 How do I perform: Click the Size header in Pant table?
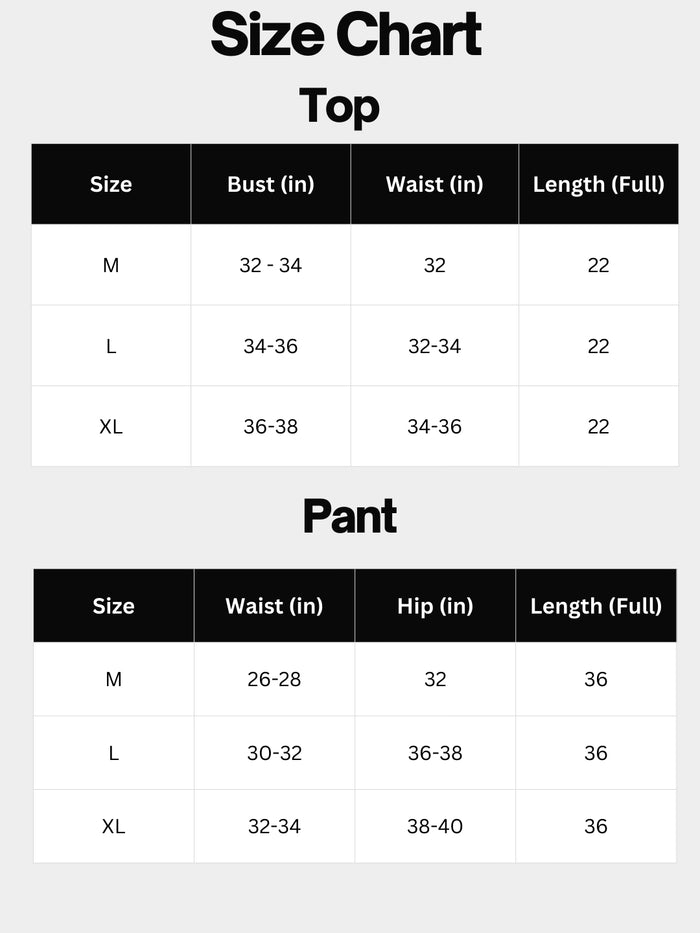(113, 606)
